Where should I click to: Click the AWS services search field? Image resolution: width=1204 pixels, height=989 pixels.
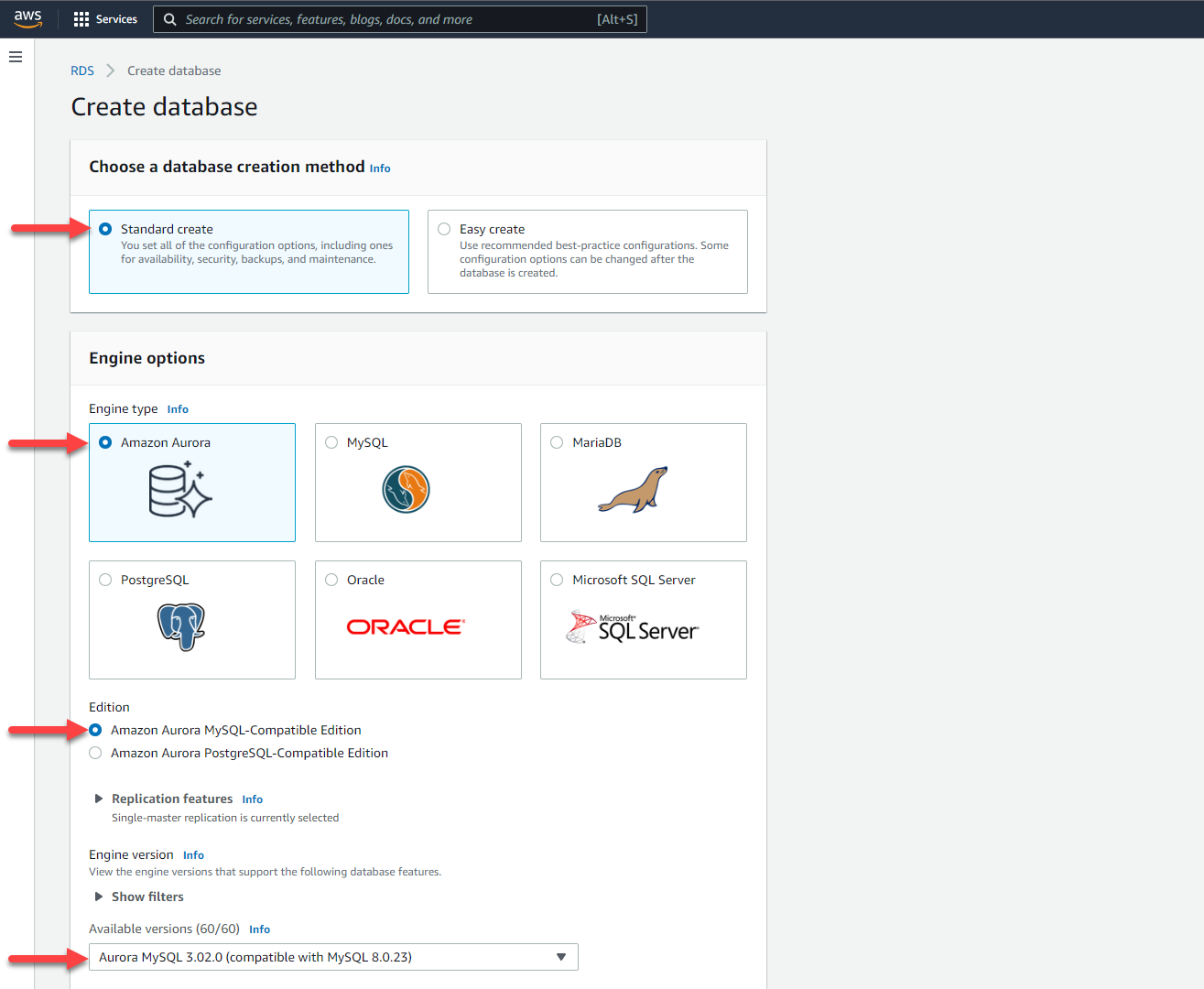pyautogui.click(x=385, y=19)
